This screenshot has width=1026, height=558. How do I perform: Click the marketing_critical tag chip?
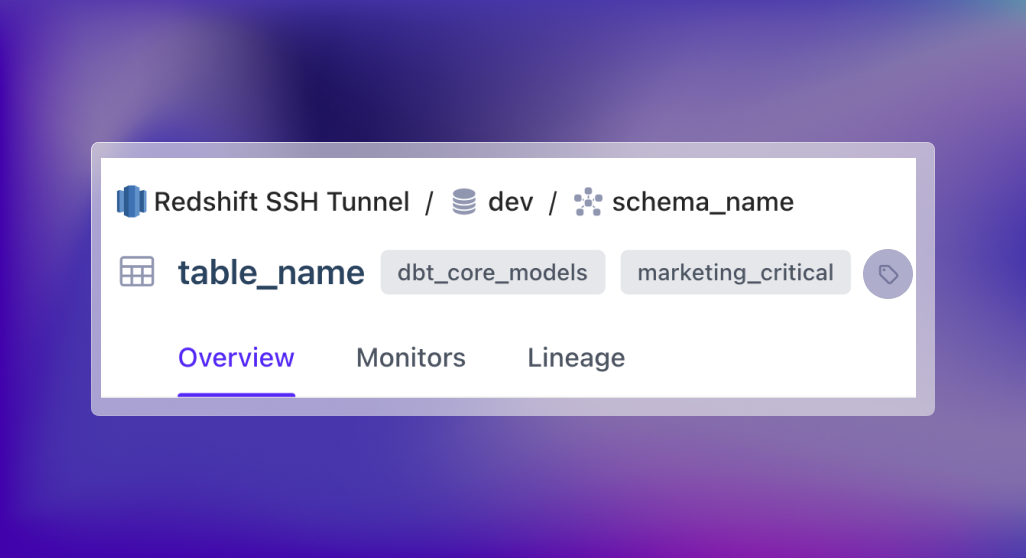(735, 273)
